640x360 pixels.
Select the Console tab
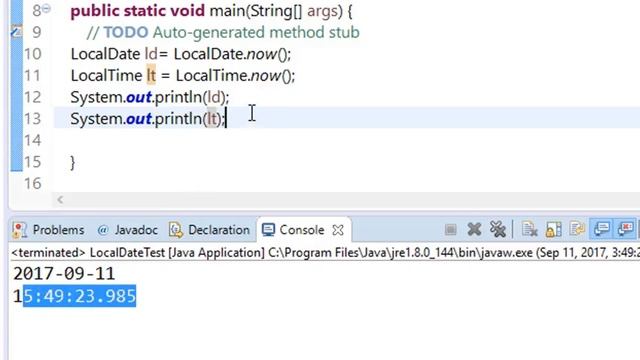pos(302,230)
